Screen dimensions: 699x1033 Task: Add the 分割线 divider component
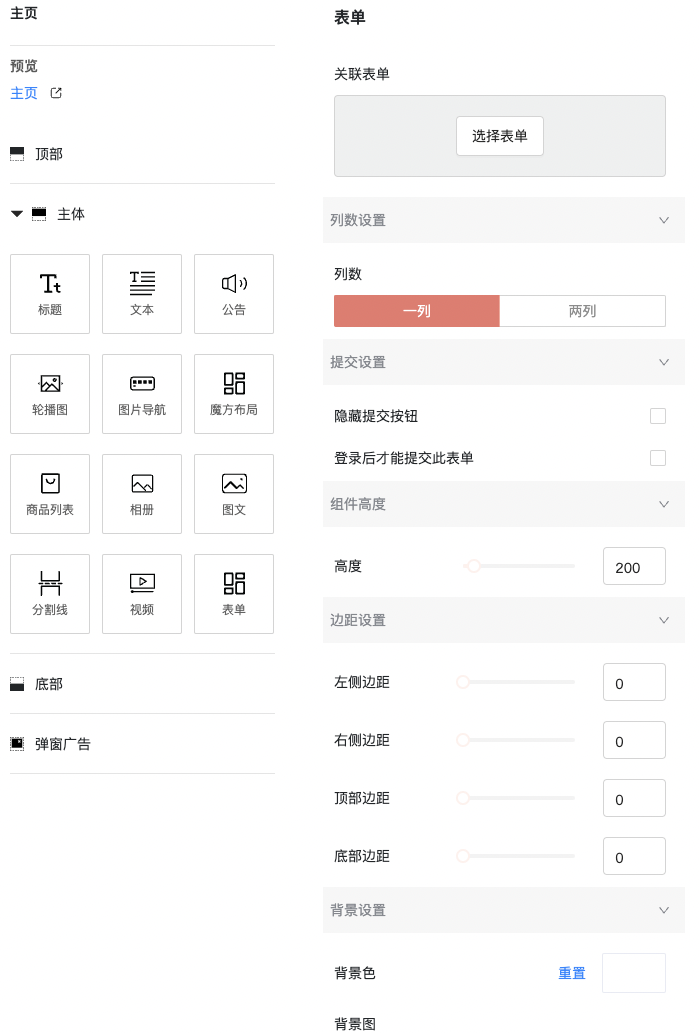coord(50,594)
